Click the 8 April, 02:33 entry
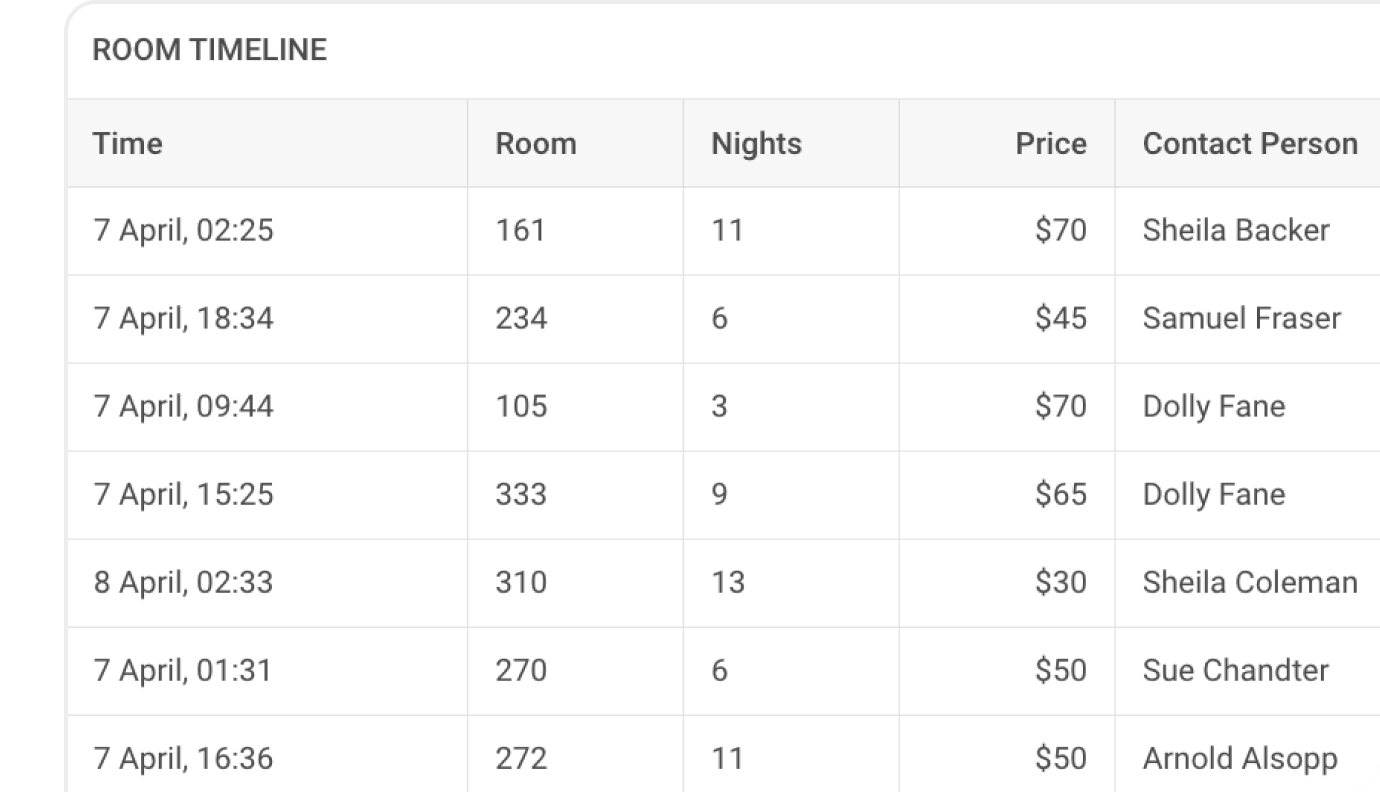 [x=184, y=583]
